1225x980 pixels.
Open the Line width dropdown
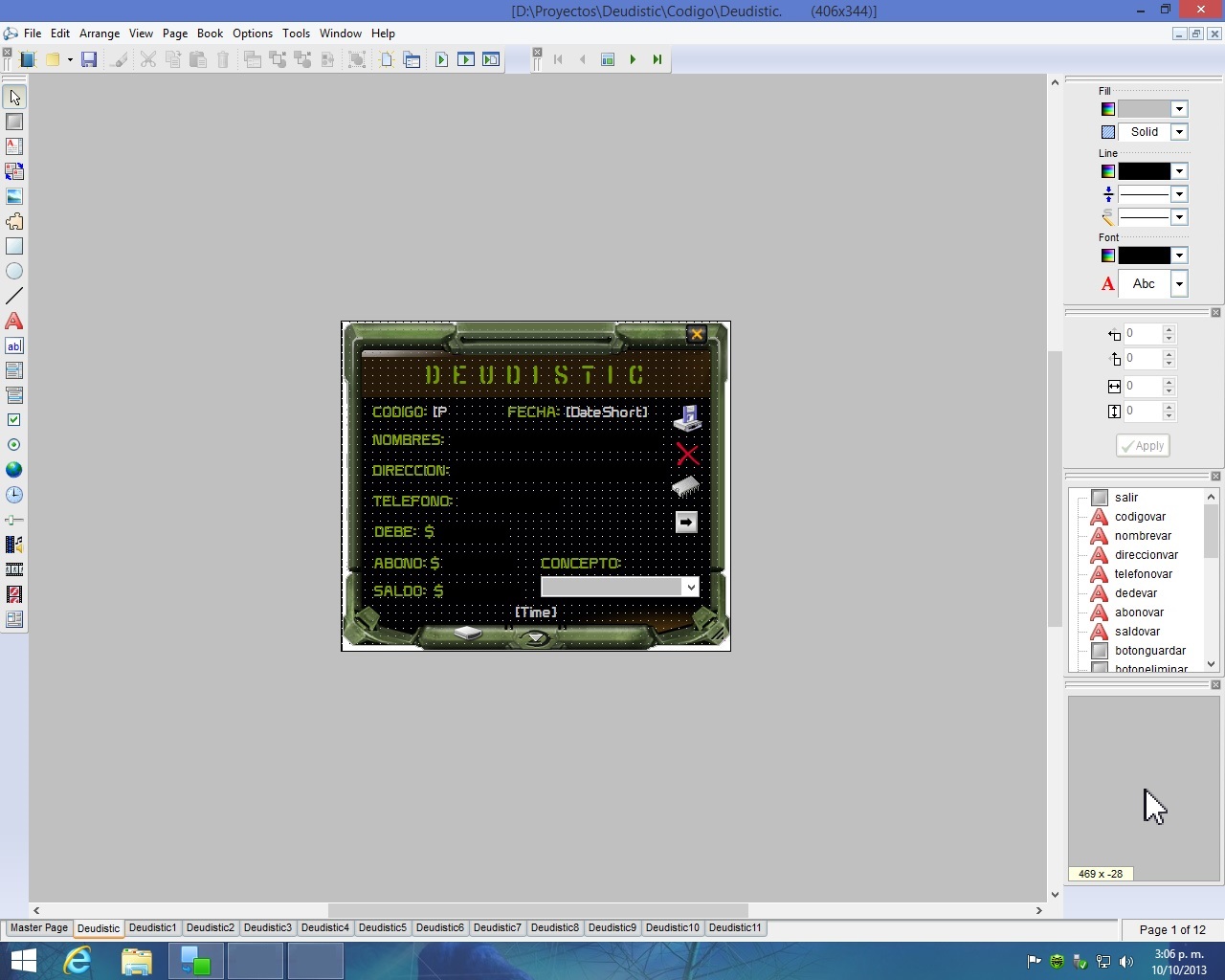(1179, 194)
